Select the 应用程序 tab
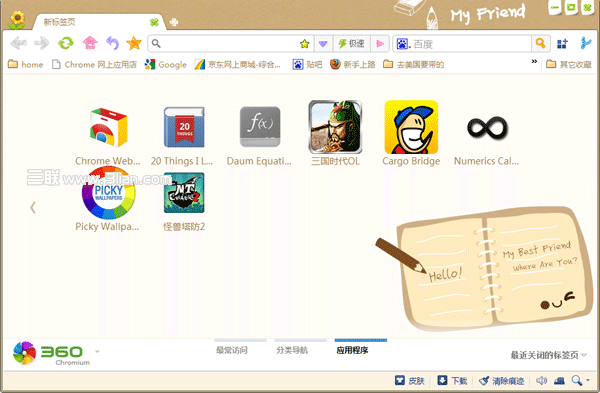The width and height of the screenshot is (600, 393). coord(352,350)
